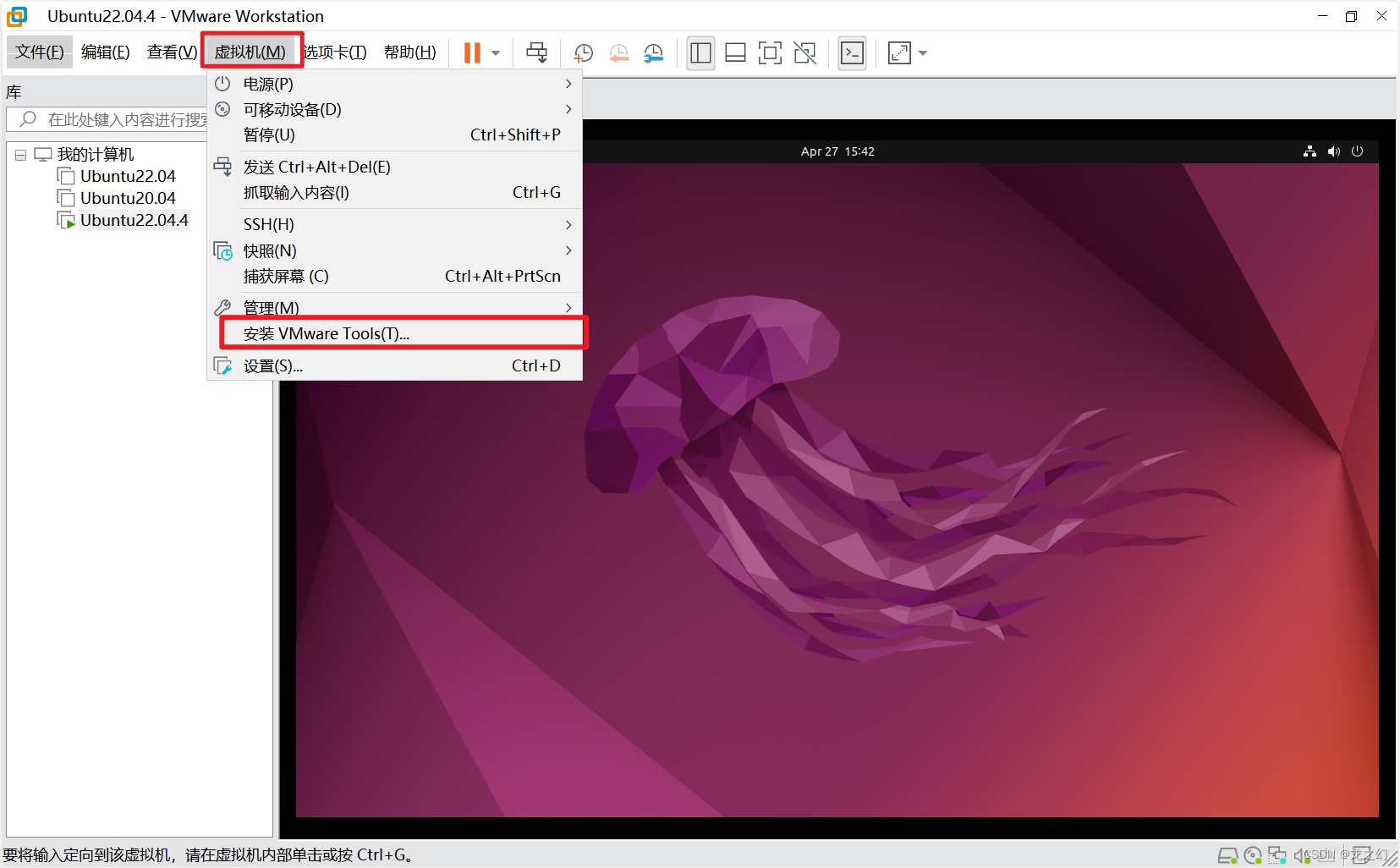Click the Ubuntu power menu icon
Viewport: 1400px width, 868px height.
(1358, 151)
